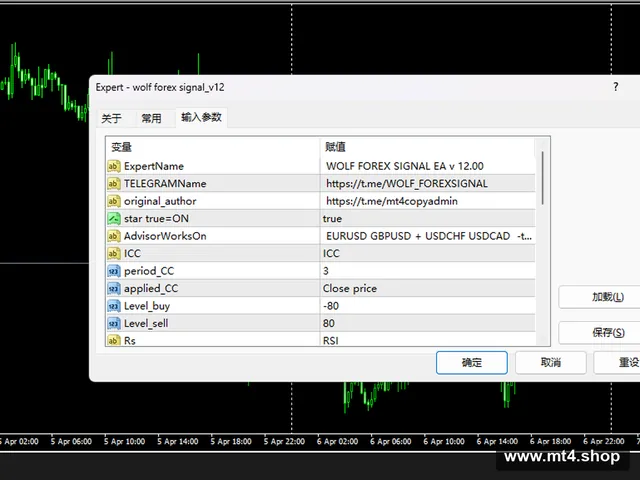Click the 变量 column header
The height and width of the screenshot is (480, 640).
(x=213, y=147)
